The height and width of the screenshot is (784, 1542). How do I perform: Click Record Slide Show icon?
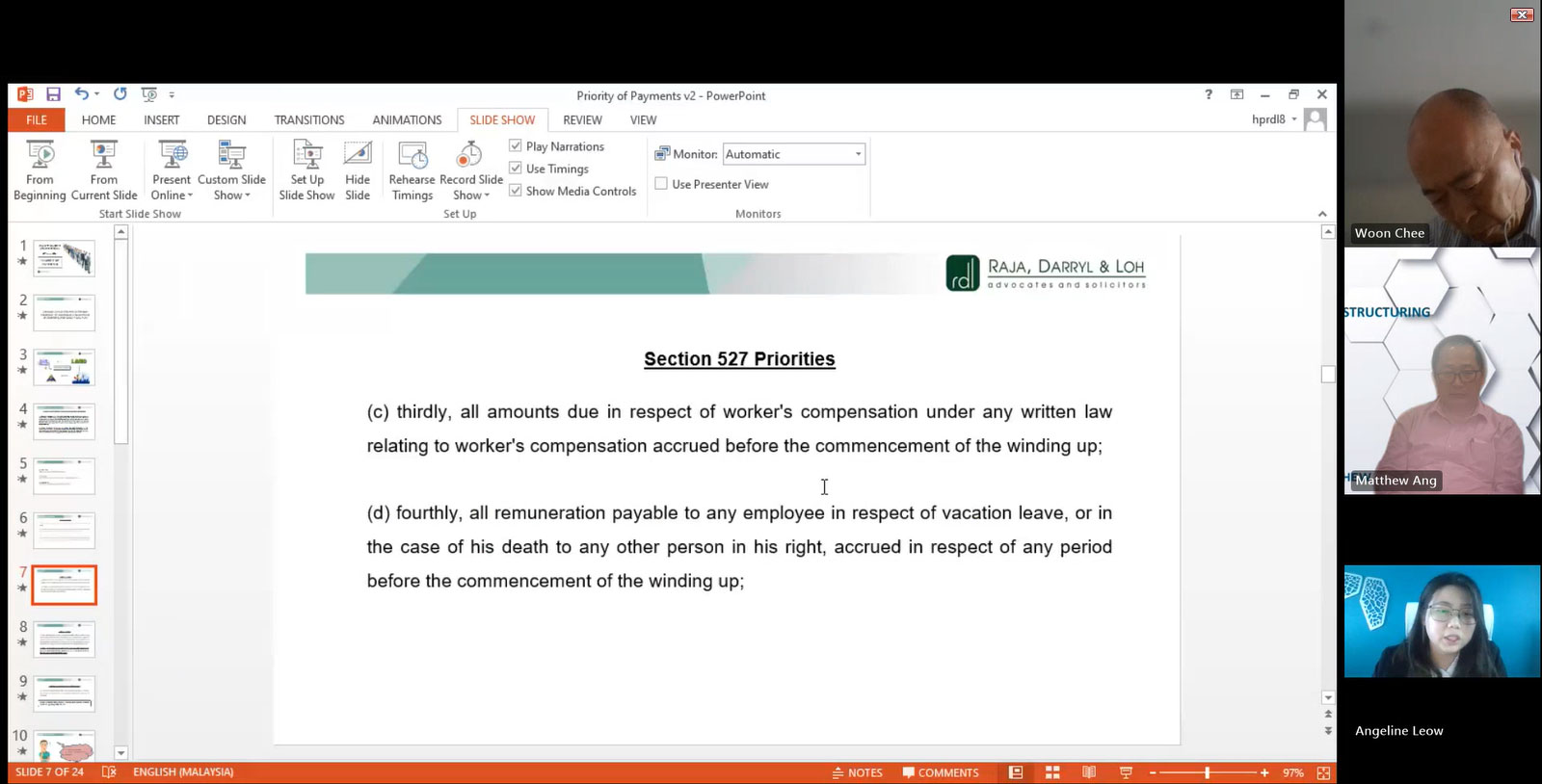pos(469,154)
